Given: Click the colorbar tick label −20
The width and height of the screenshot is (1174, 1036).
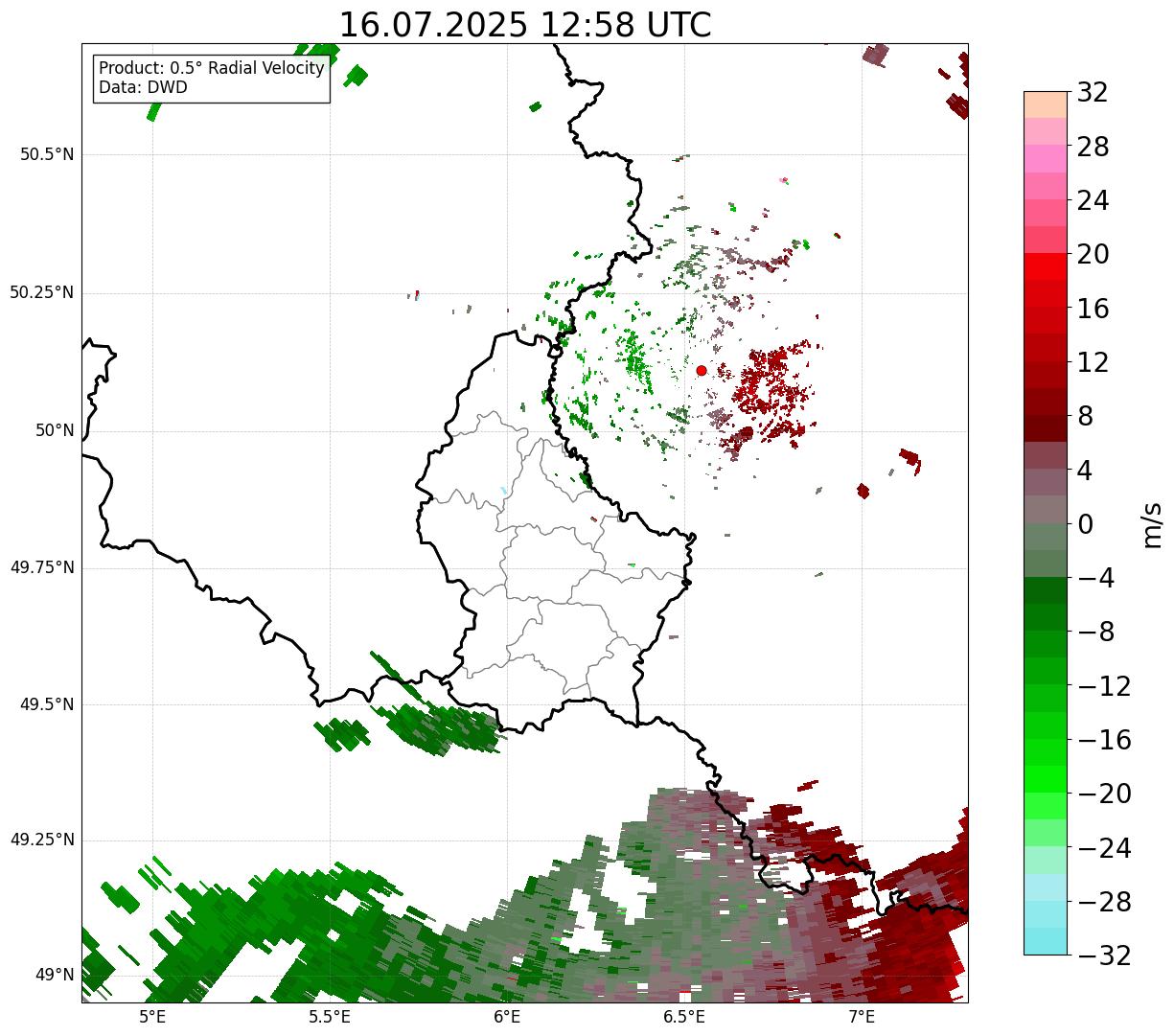Looking at the screenshot, I should [1104, 794].
